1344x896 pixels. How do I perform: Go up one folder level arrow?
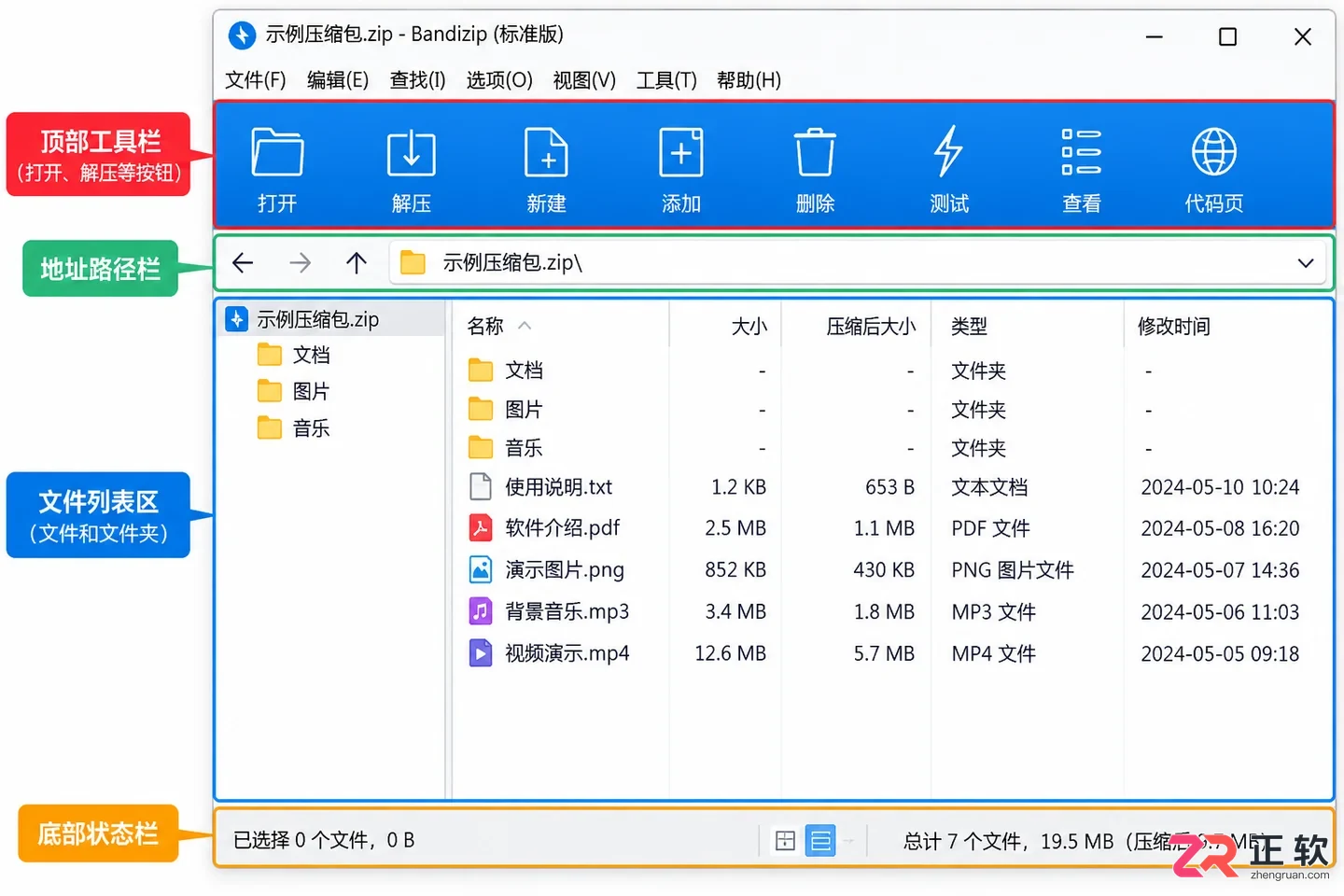(x=356, y=263)
